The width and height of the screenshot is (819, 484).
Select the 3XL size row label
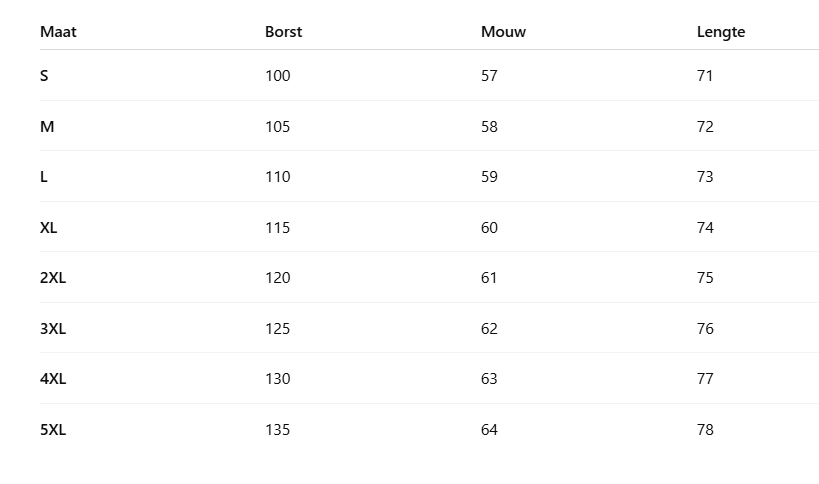coord(53,329)
